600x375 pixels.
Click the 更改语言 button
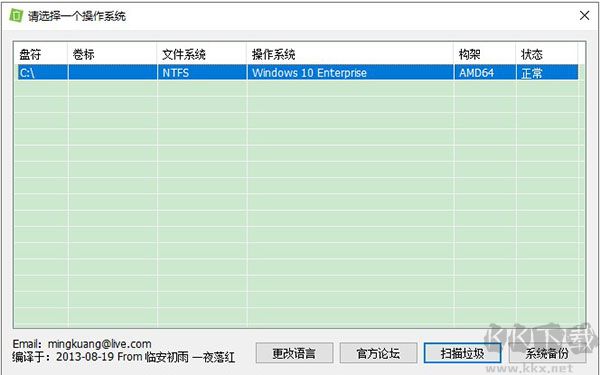294,353
